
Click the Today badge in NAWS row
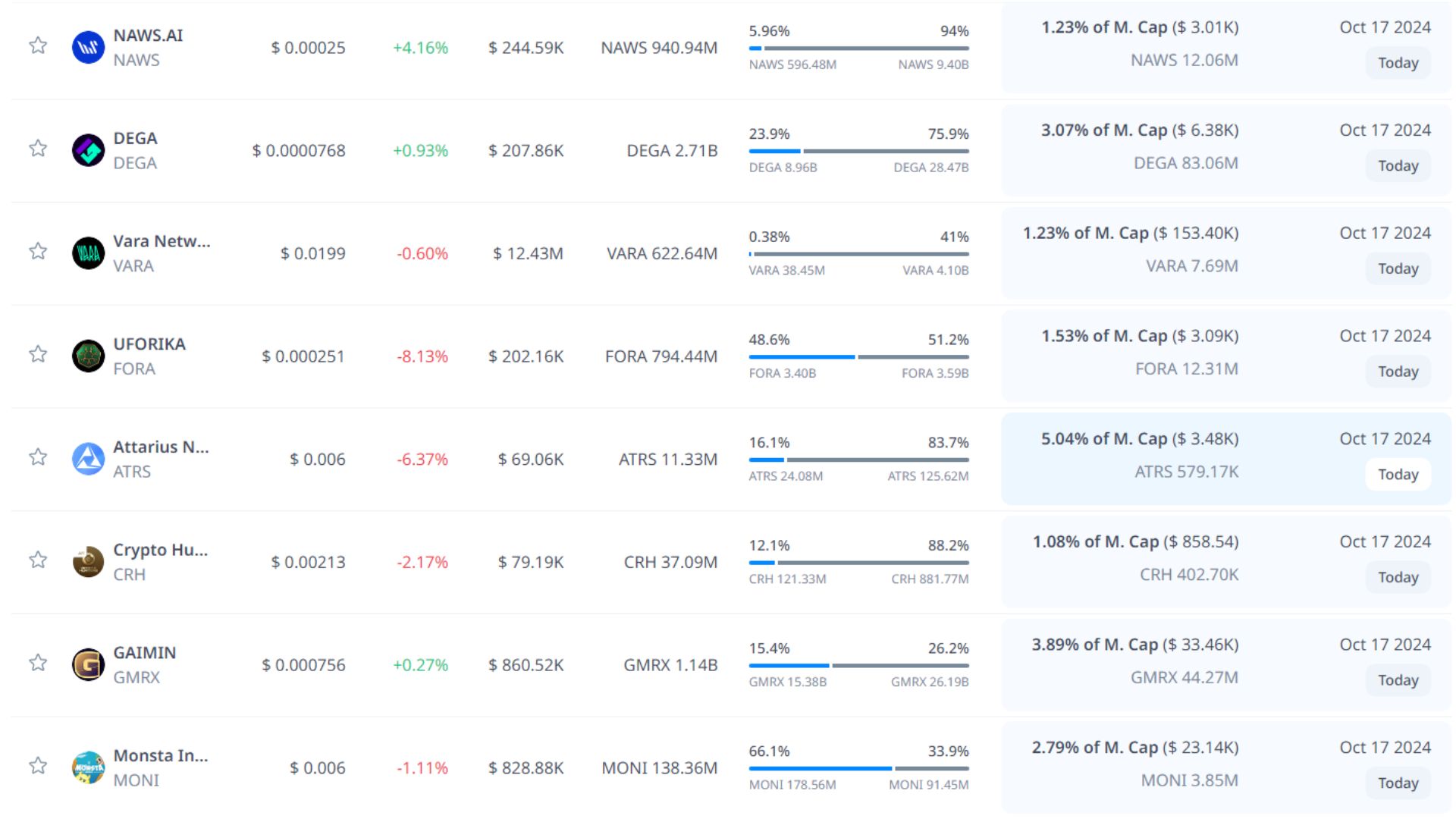(1398, 63)
